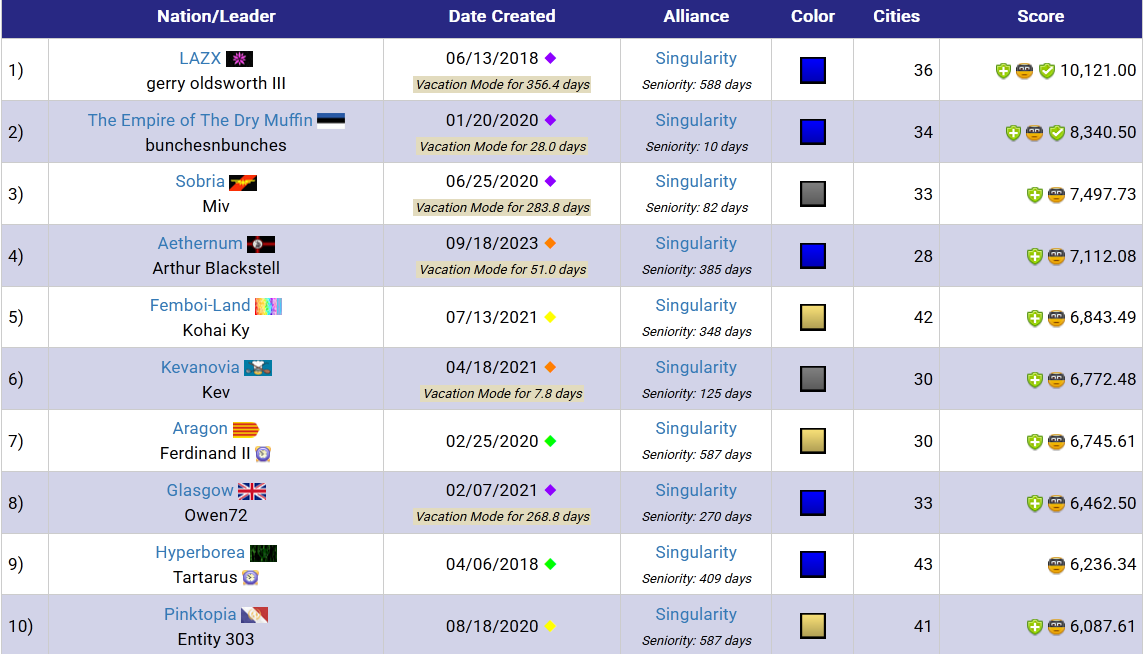This screenshot has height=654, width=1146.
Task: Open The Empire of The Dry Muffin
Action: [200, 120]
